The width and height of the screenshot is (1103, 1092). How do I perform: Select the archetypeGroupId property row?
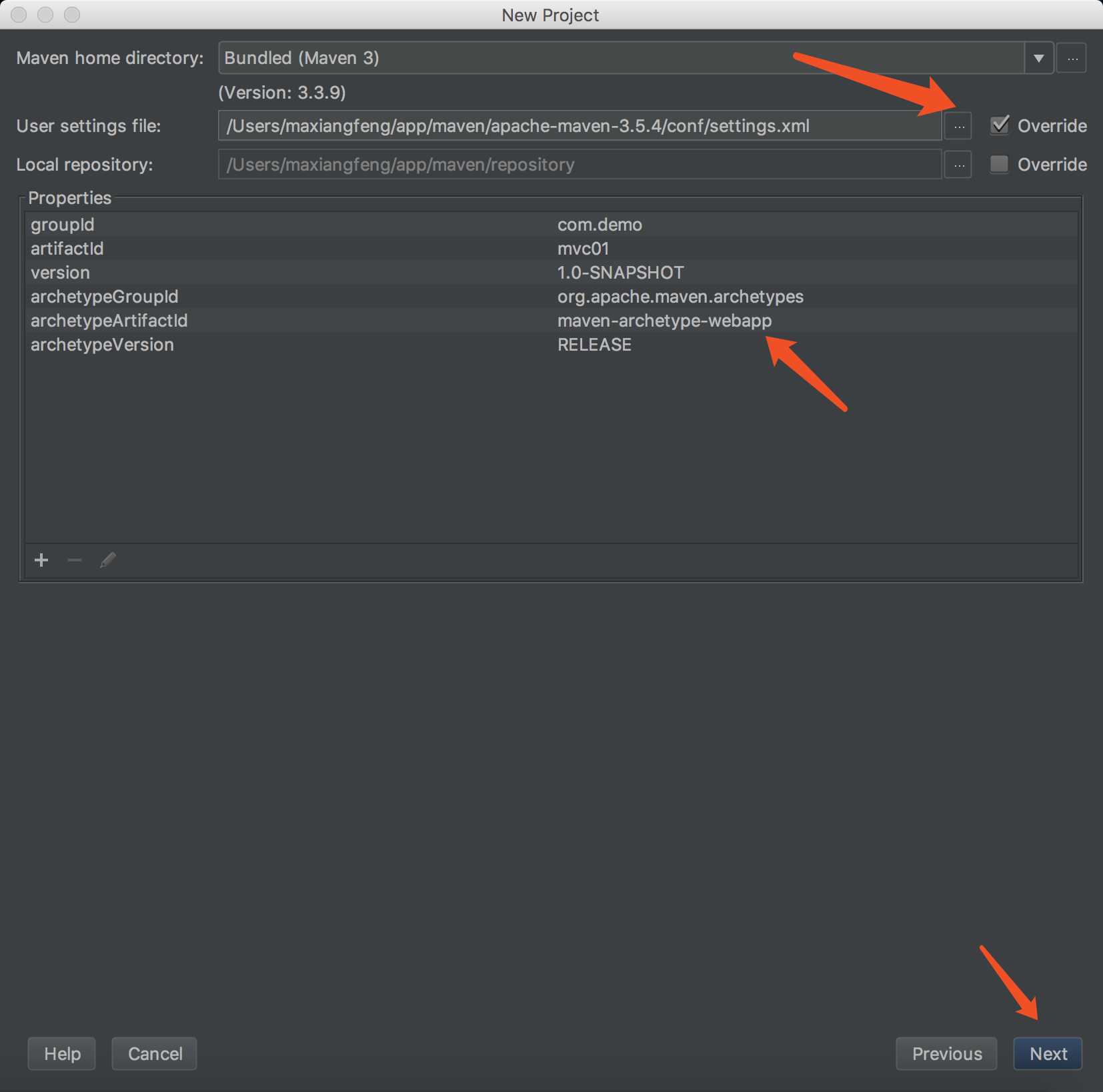[x=551, y=297]
